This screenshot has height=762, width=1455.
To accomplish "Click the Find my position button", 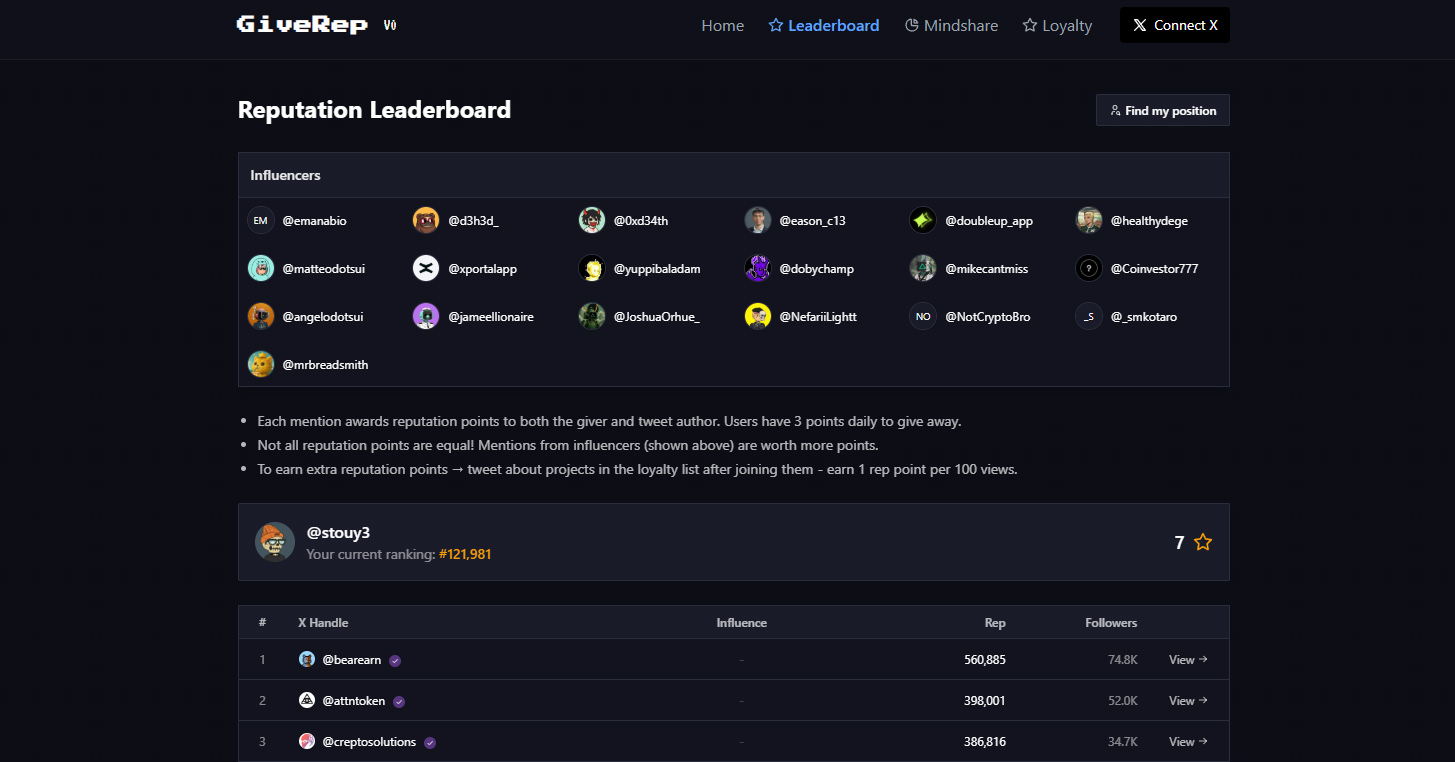I will 1162,110.
